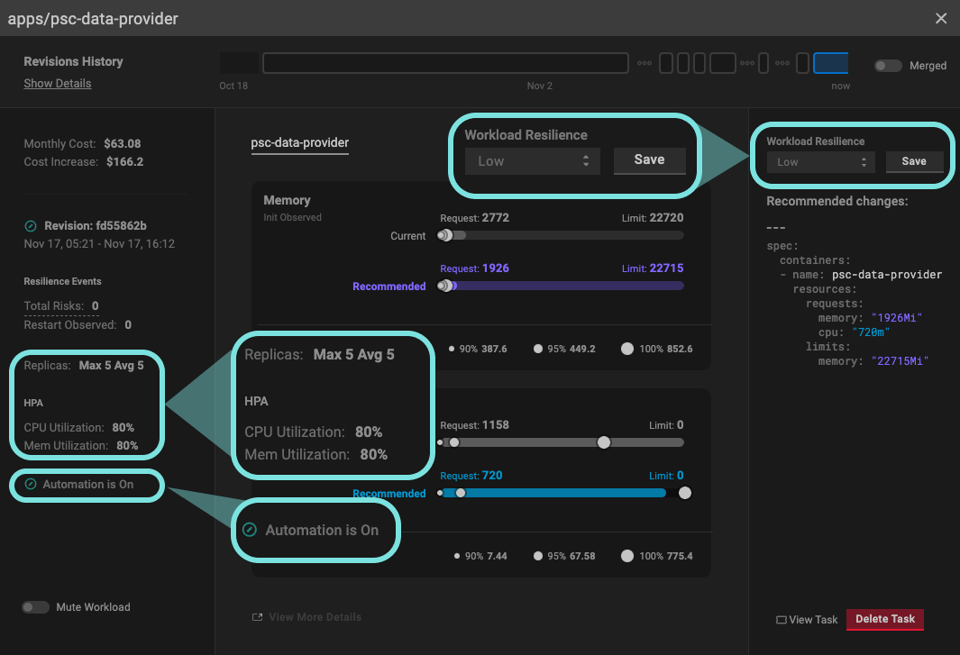
Task: Select the psc-data-provider container tab
Action: click(x=300, y=143)
